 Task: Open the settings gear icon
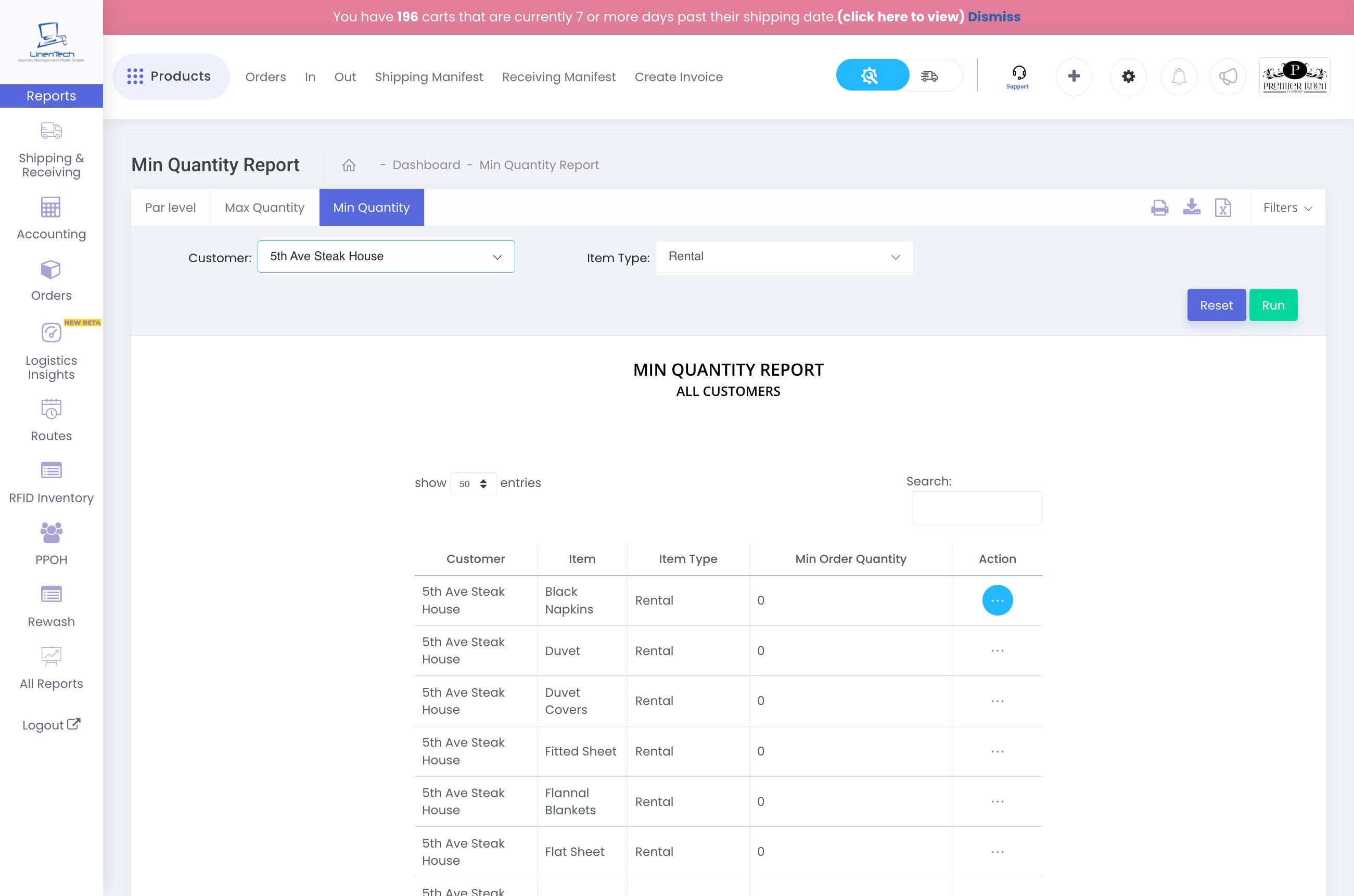click(1128, 76)
